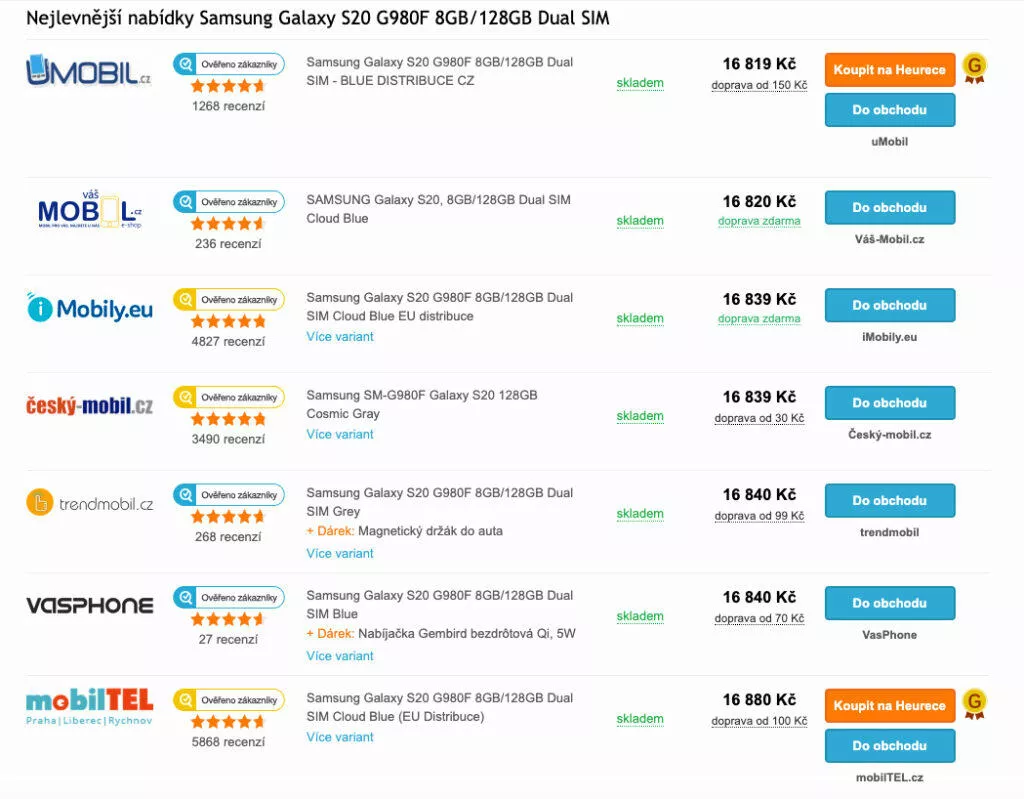The height and width of the screenshot is (799, 1024).
Task: Expand Více variant for iMobily.eu offer
Action: (340, 336)
